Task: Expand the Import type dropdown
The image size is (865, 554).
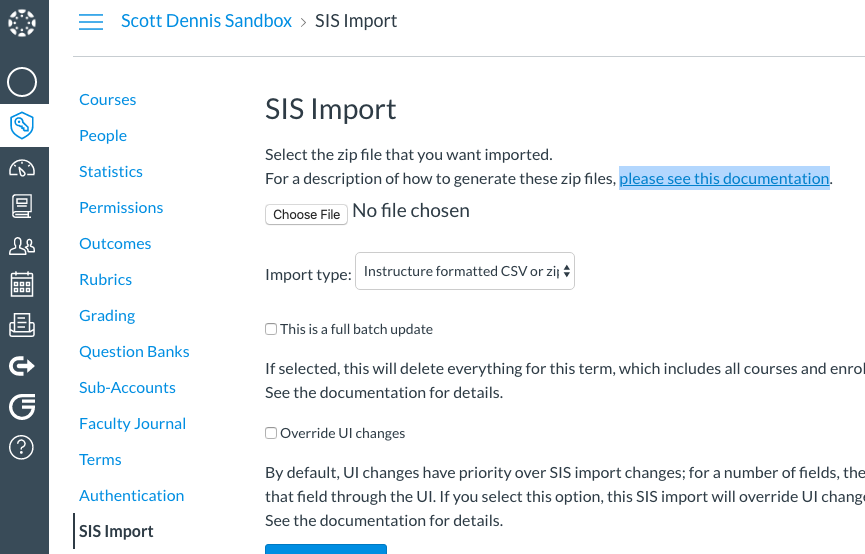Action: coord(465,271)
